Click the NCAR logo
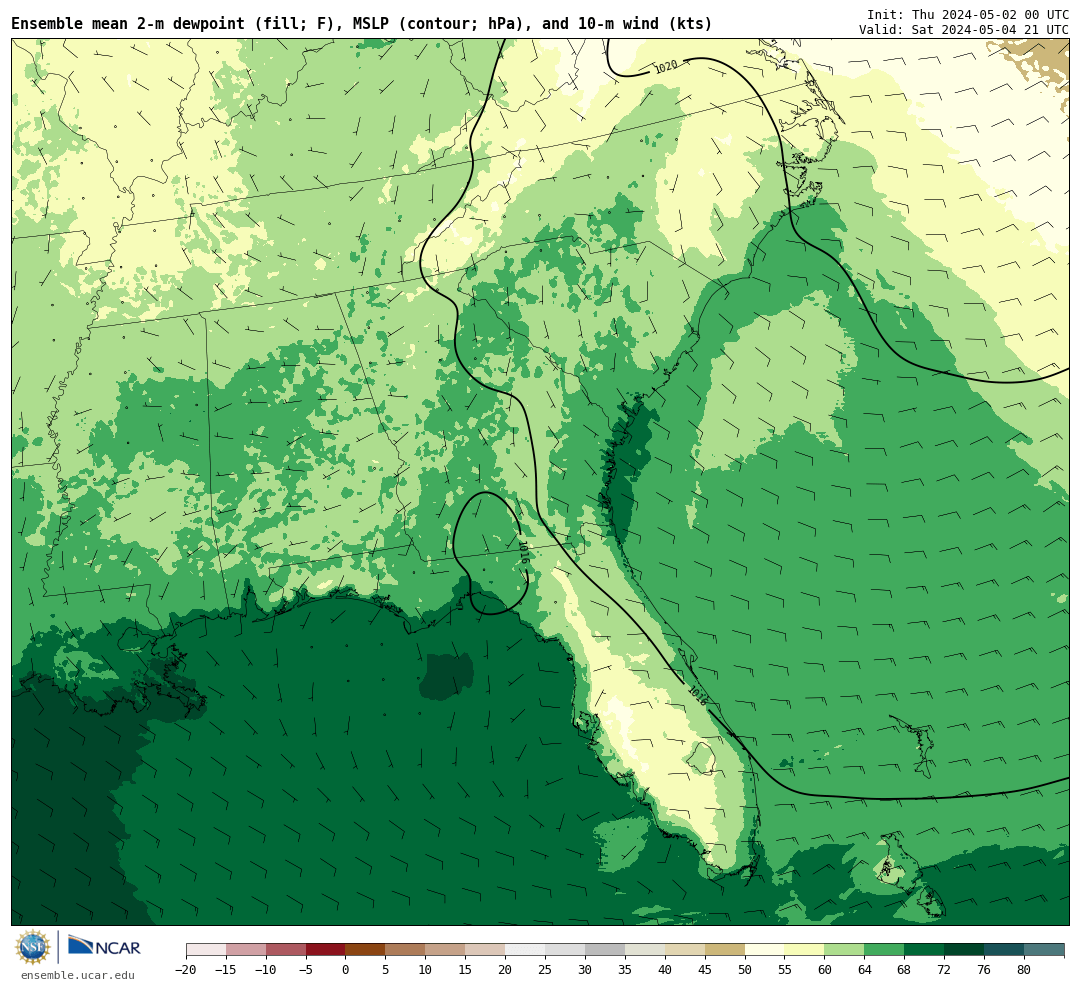The image size is (1080, 988). point(104,946)
